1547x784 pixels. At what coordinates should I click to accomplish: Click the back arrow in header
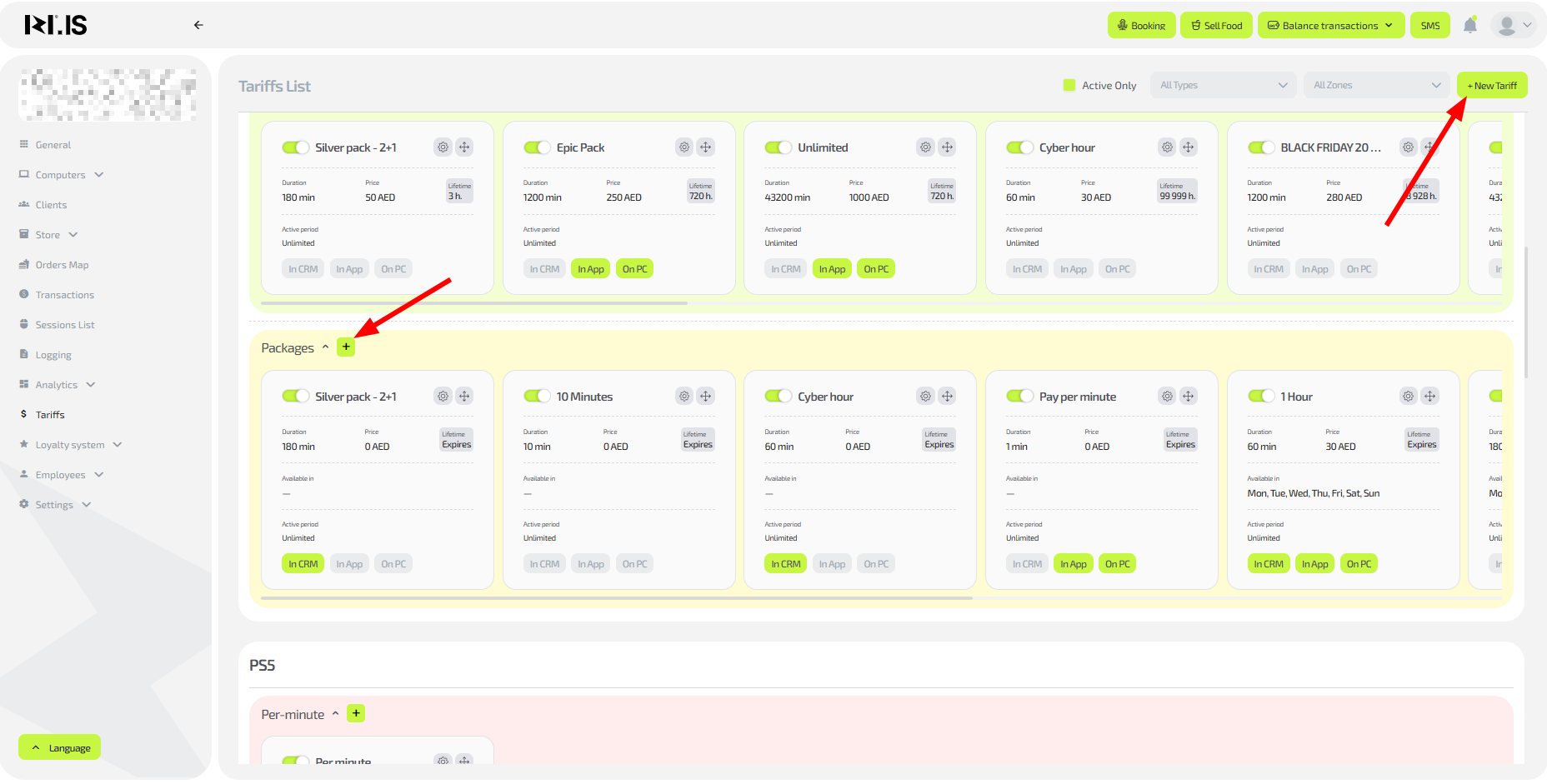coord(198,25)
